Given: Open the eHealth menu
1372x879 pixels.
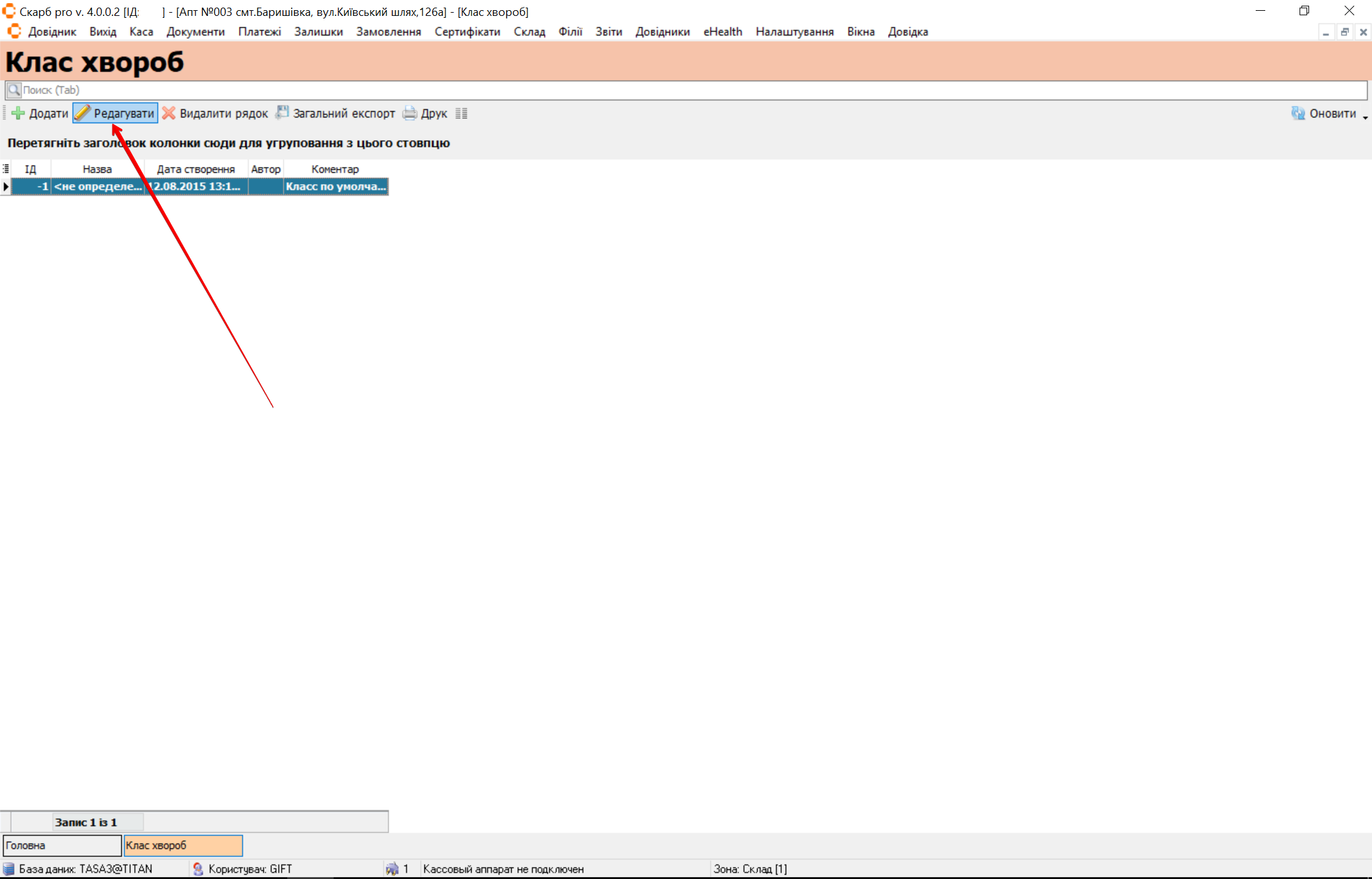Looking at the screenshot, I should point(723,32).
